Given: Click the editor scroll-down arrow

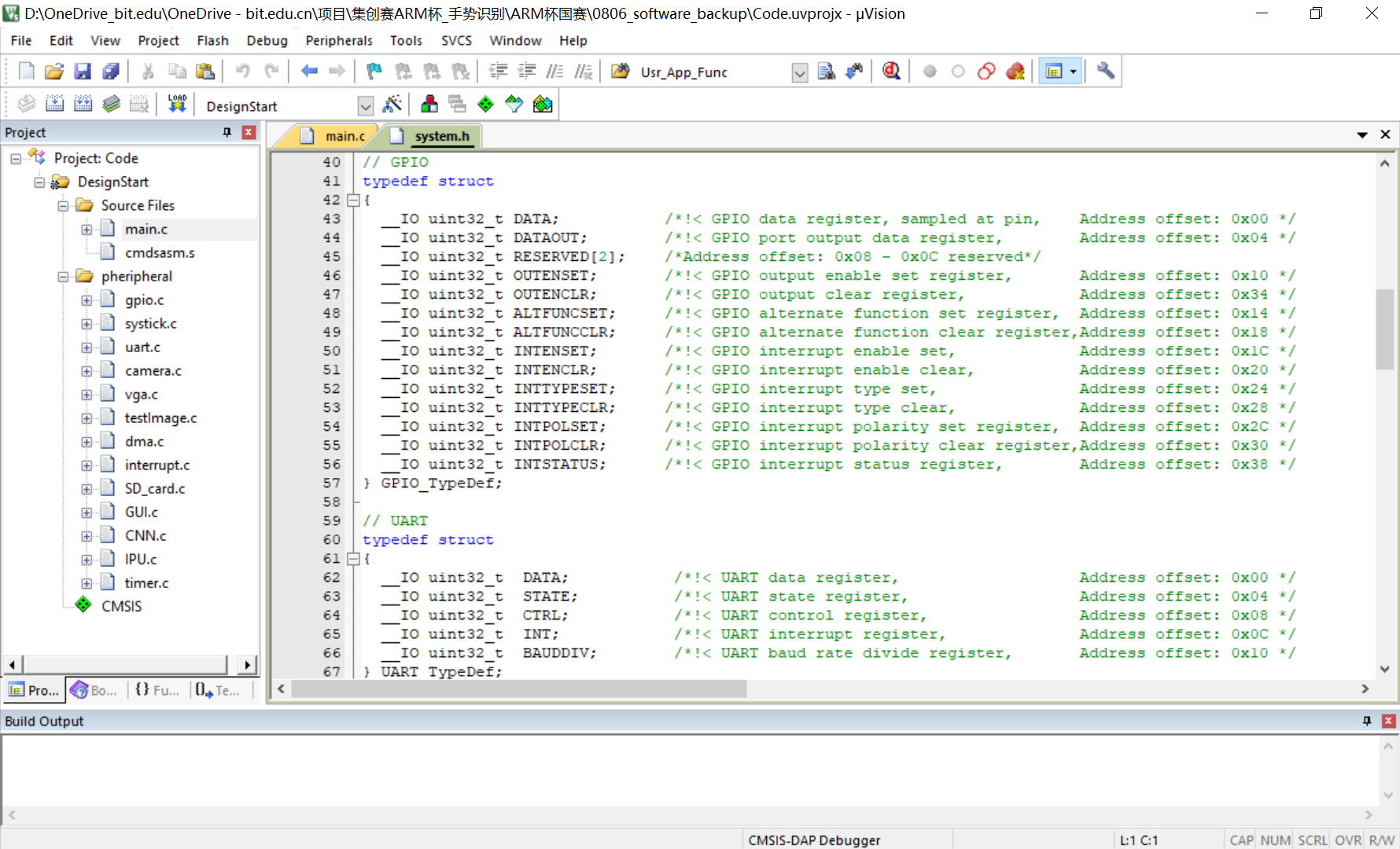Looking at the screenshot, I should point(1384,669).
